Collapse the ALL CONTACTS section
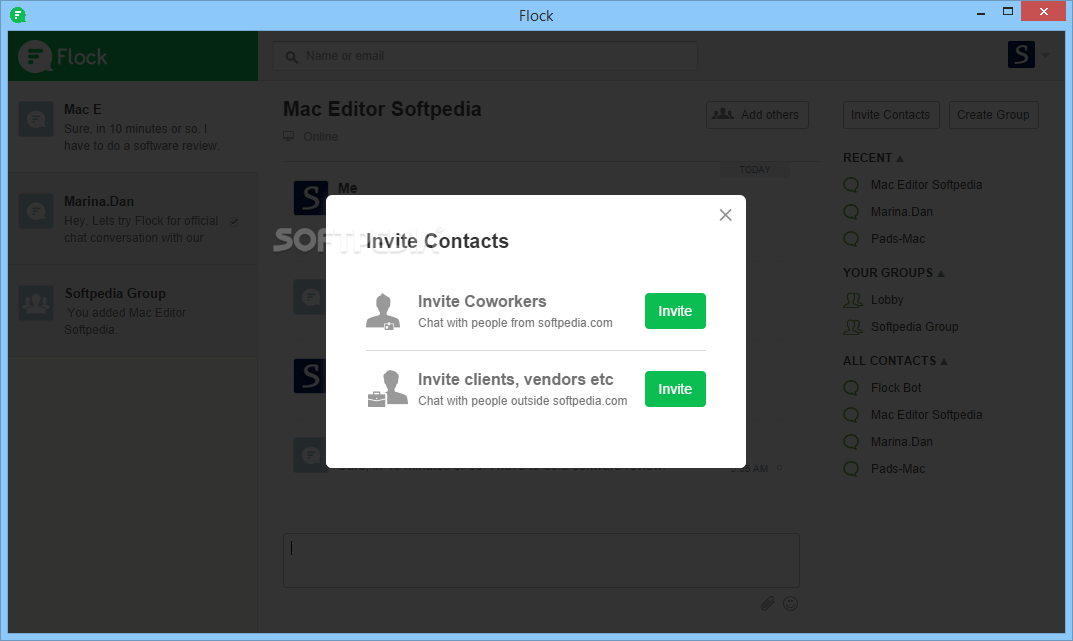The height and width of the screenshot is (641, 1073). [895, 361]
